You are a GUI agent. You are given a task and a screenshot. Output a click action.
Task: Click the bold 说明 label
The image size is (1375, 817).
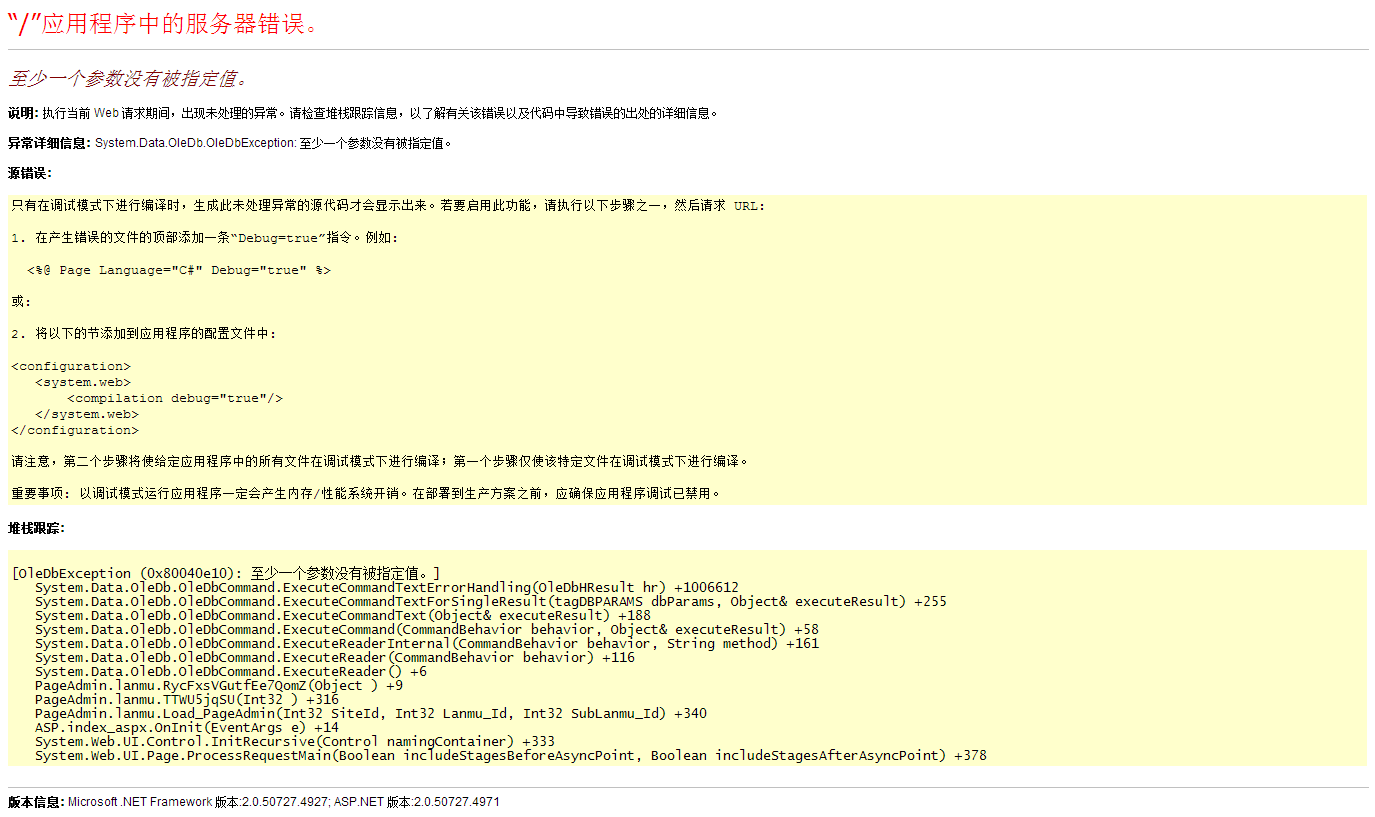tap(23, 113)
